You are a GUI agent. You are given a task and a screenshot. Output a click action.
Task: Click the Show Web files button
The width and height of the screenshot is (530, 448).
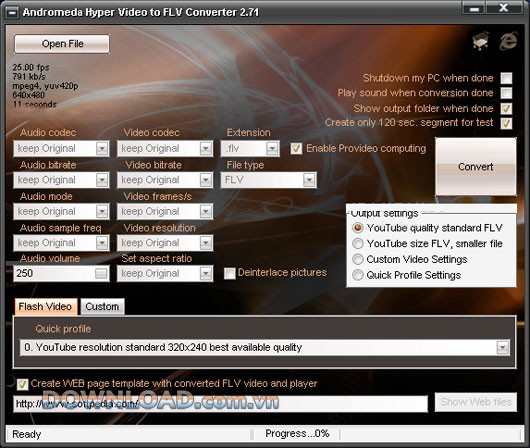[476, 402]
